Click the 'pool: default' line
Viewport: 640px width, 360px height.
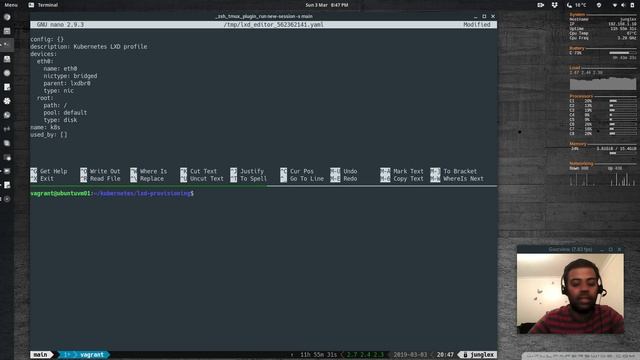(65, 113)
